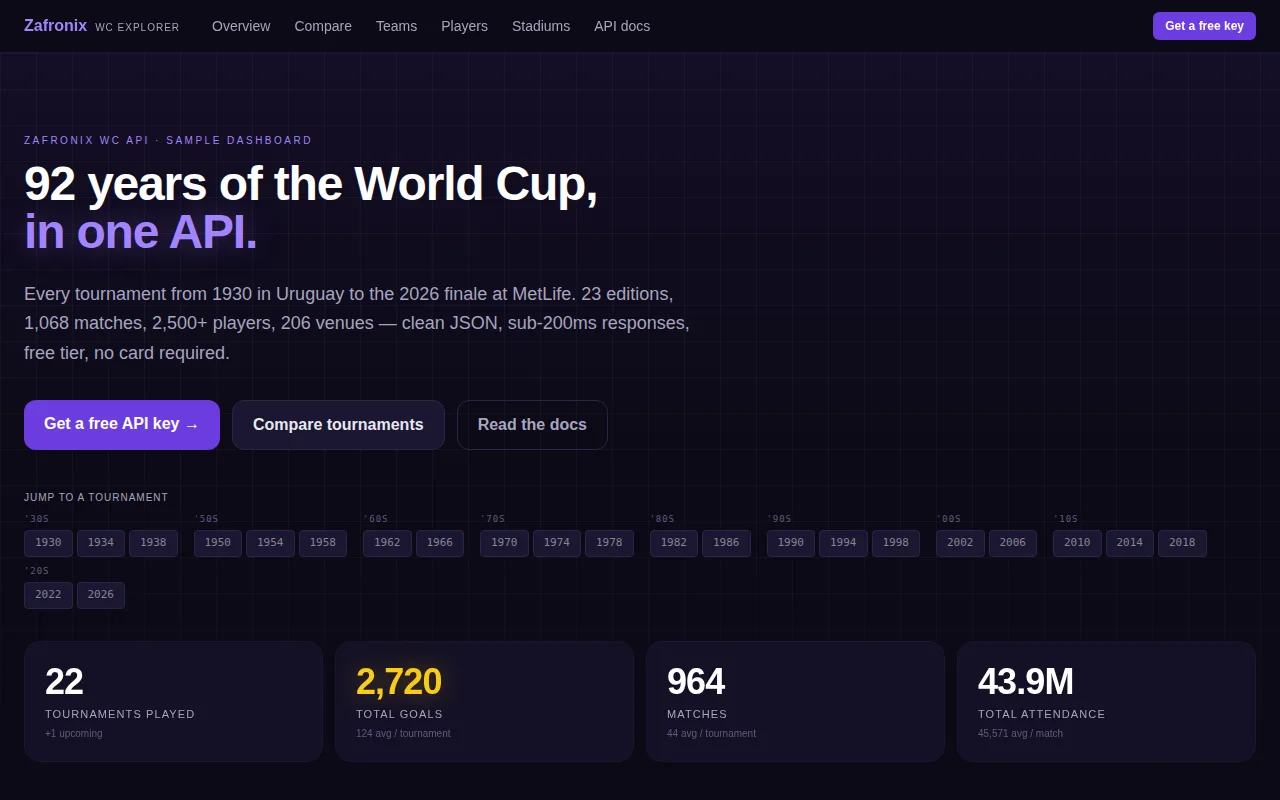1280x800 pixels.
Task: Jump to the 2002 tournament
Action: tap(960, 543)
